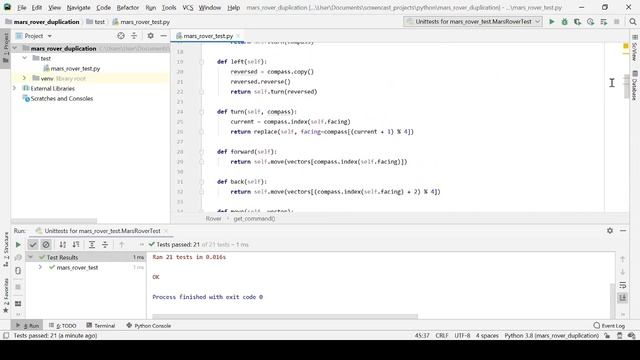Toggle soft-wrap in console output
640x360 pixels.
click(622, 285)
